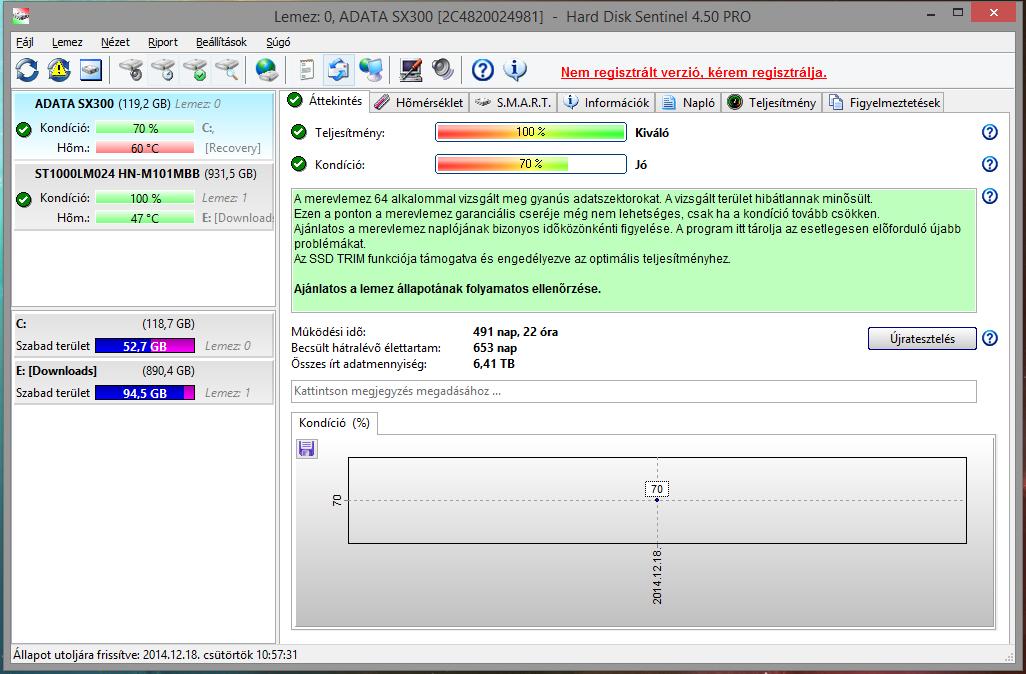Switch to the Napló tab
Viewport: 1026px width, 674px height.
[688, 103]
